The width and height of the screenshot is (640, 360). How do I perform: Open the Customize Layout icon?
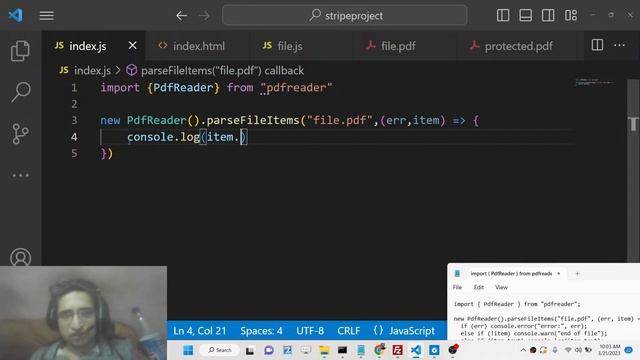[571, 16]
